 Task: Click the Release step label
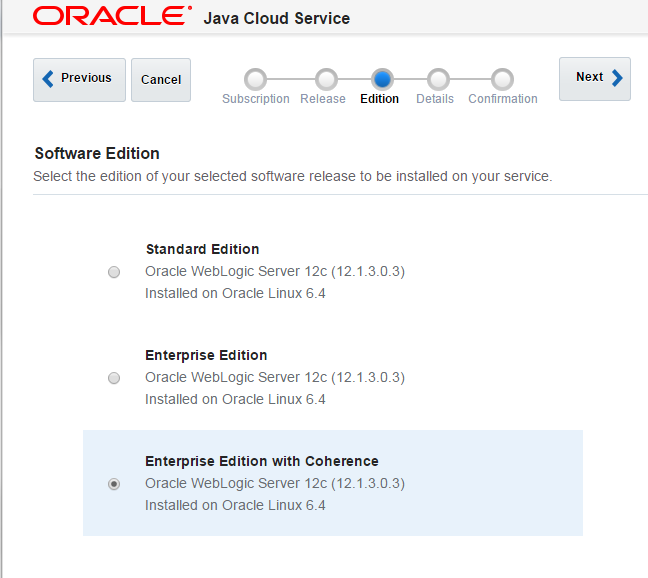click(323, 99)
